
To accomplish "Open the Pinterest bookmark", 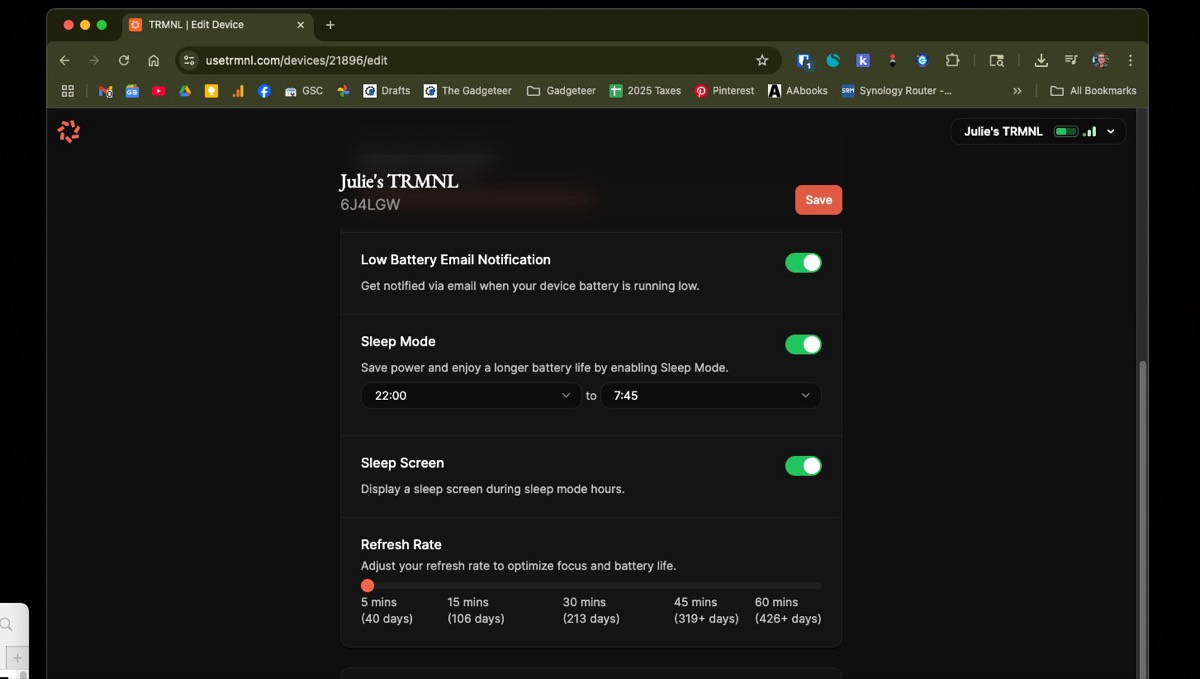I will point(724,91).
